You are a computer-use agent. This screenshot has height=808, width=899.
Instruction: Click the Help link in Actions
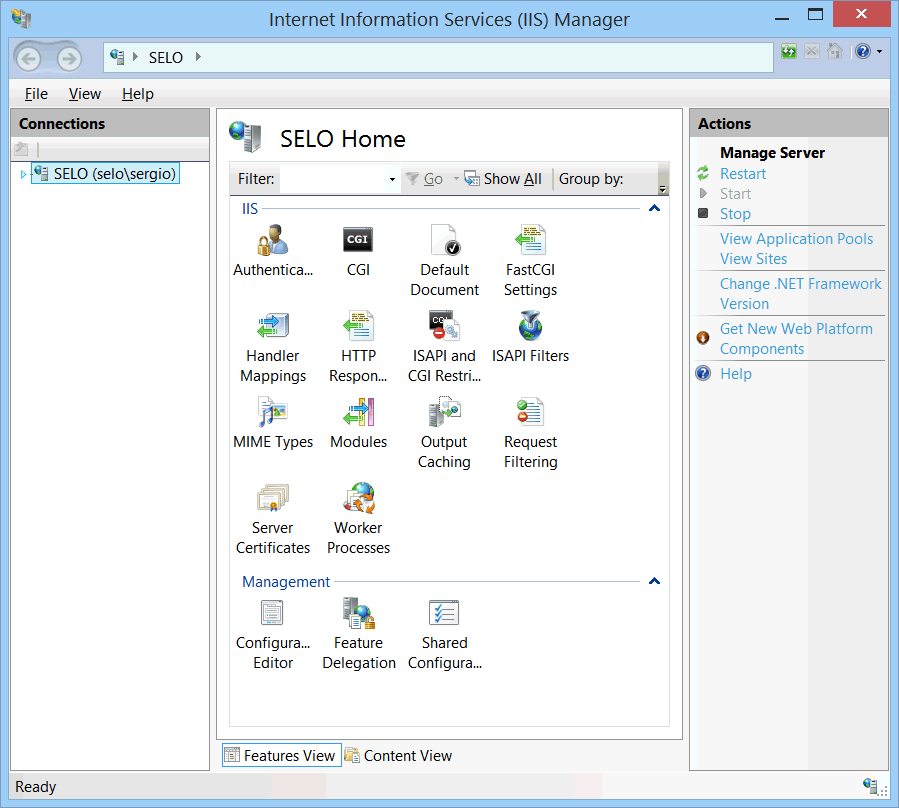pos(736,374)
